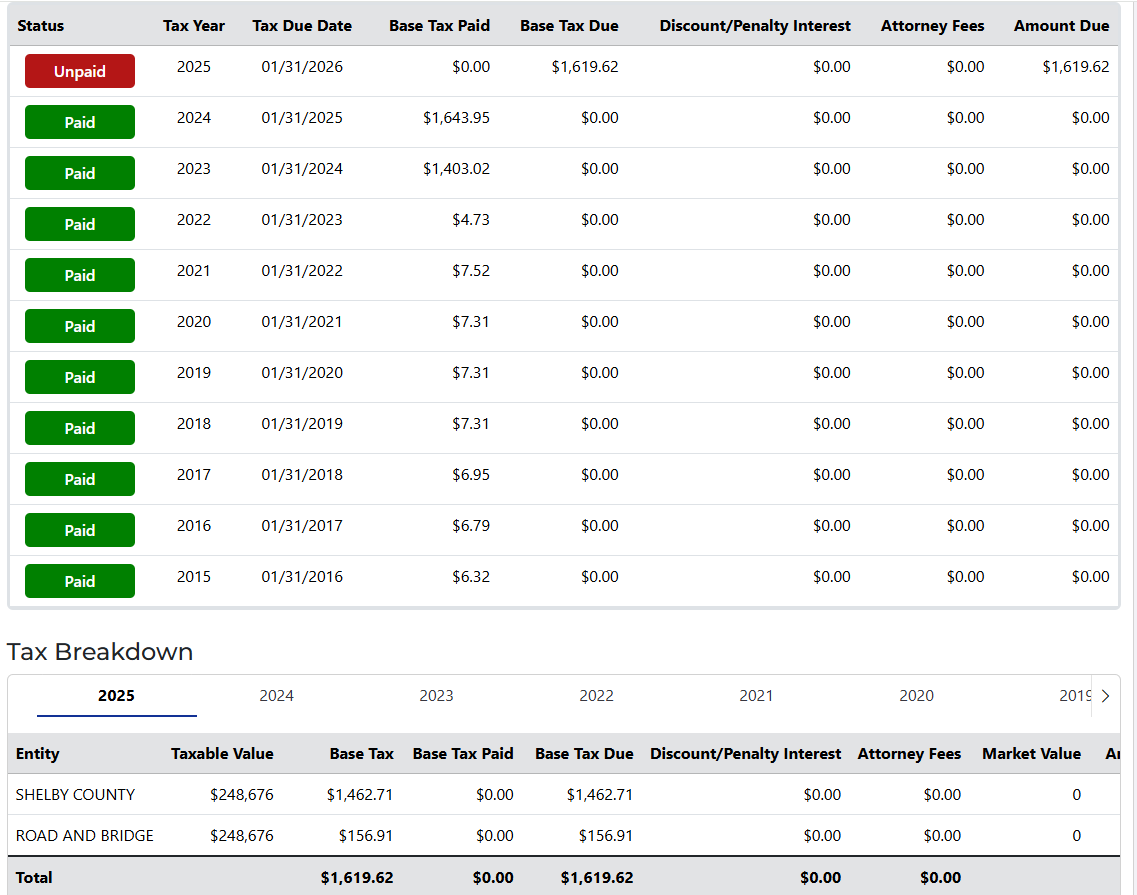This screenshot has height=895, width=1137.
Task: Click the Taxable Value column header
Action: tap(222, 754)
